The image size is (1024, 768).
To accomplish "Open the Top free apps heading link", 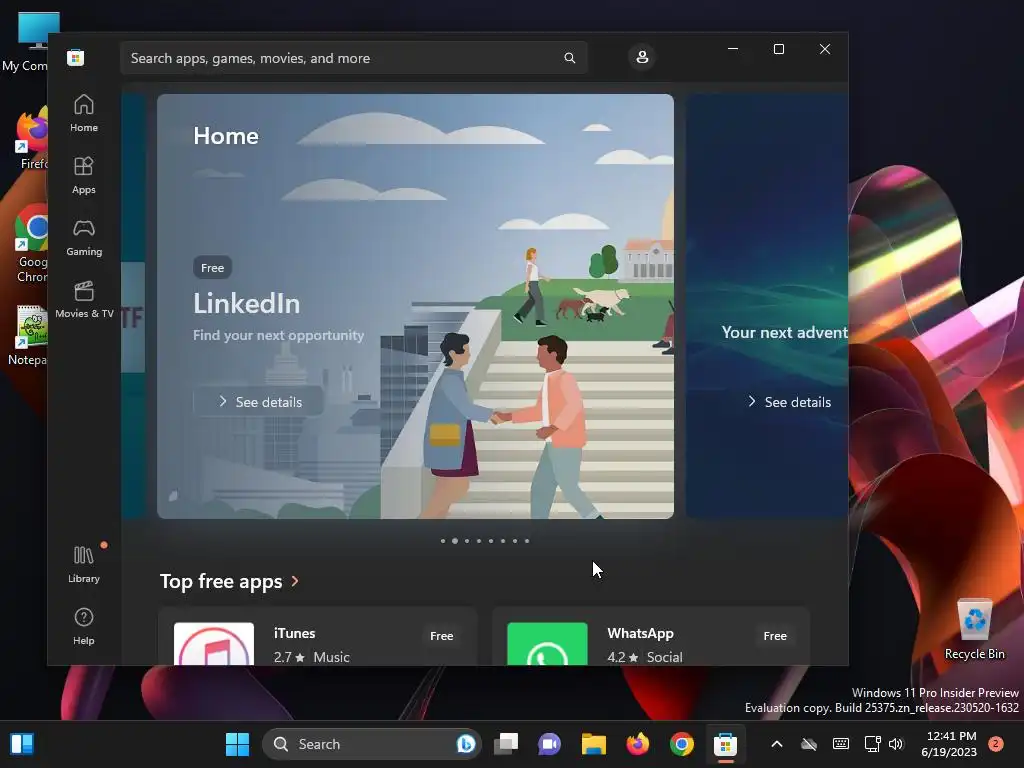I will (x=221, y=581).
